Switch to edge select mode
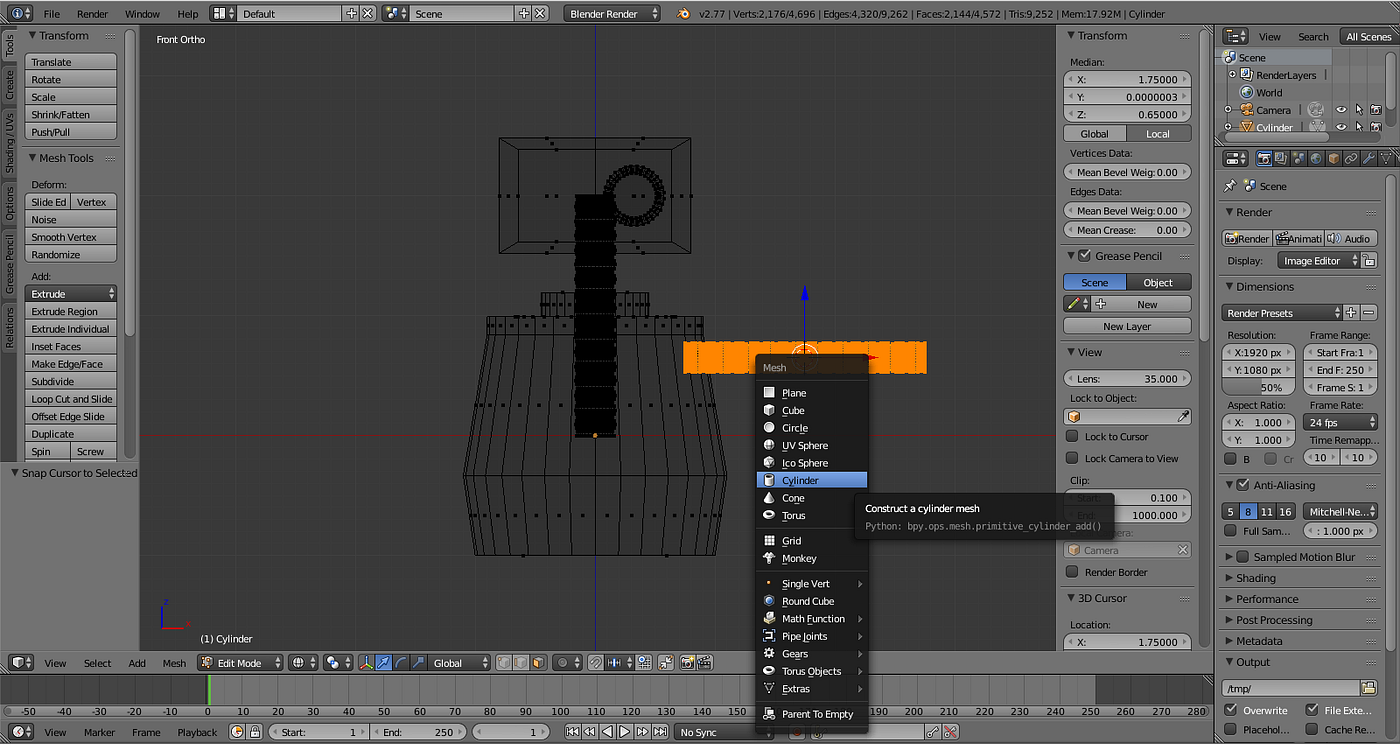This screenshot has width=1400, height=744. pos(521,662)
